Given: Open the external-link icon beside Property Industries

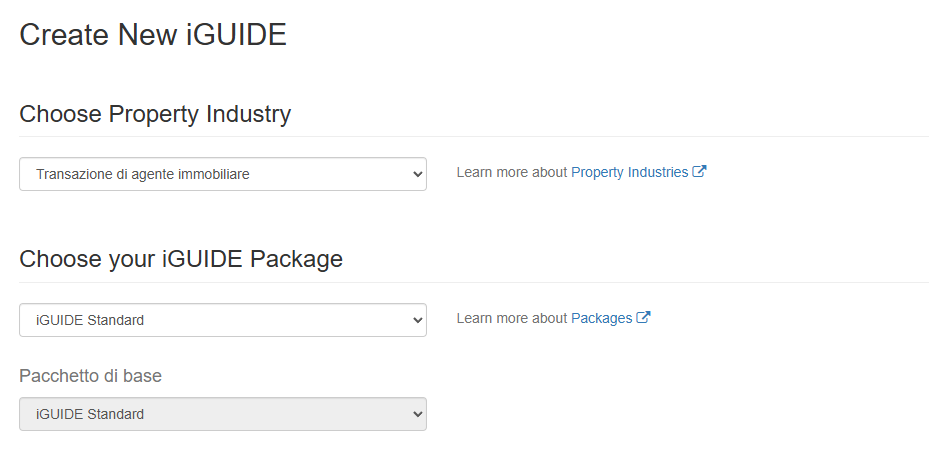Looking at the screenshot, I should tap(700, 172).
